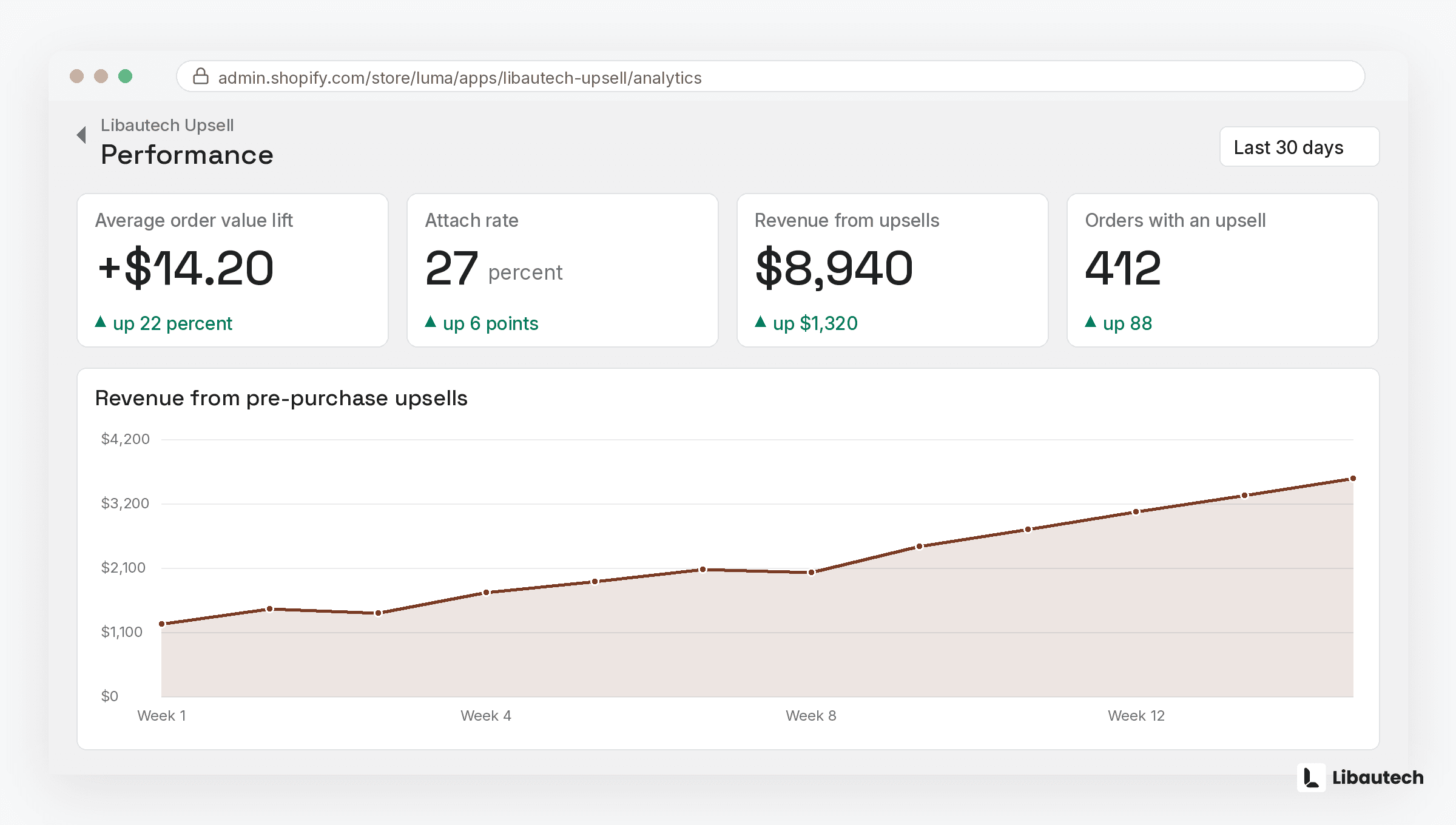Screen dimensions: 1456x825
Task: Click the 27 percent value
Action: click(x=494, y=269)
